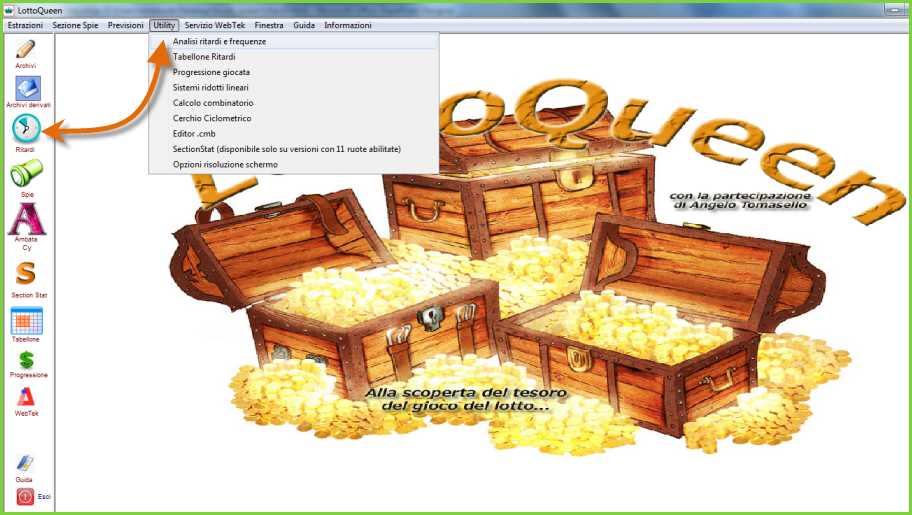This screenshot has height=515, width=912.
Task: Open the Estrazioni menu
Action: [x=26, y=25]
